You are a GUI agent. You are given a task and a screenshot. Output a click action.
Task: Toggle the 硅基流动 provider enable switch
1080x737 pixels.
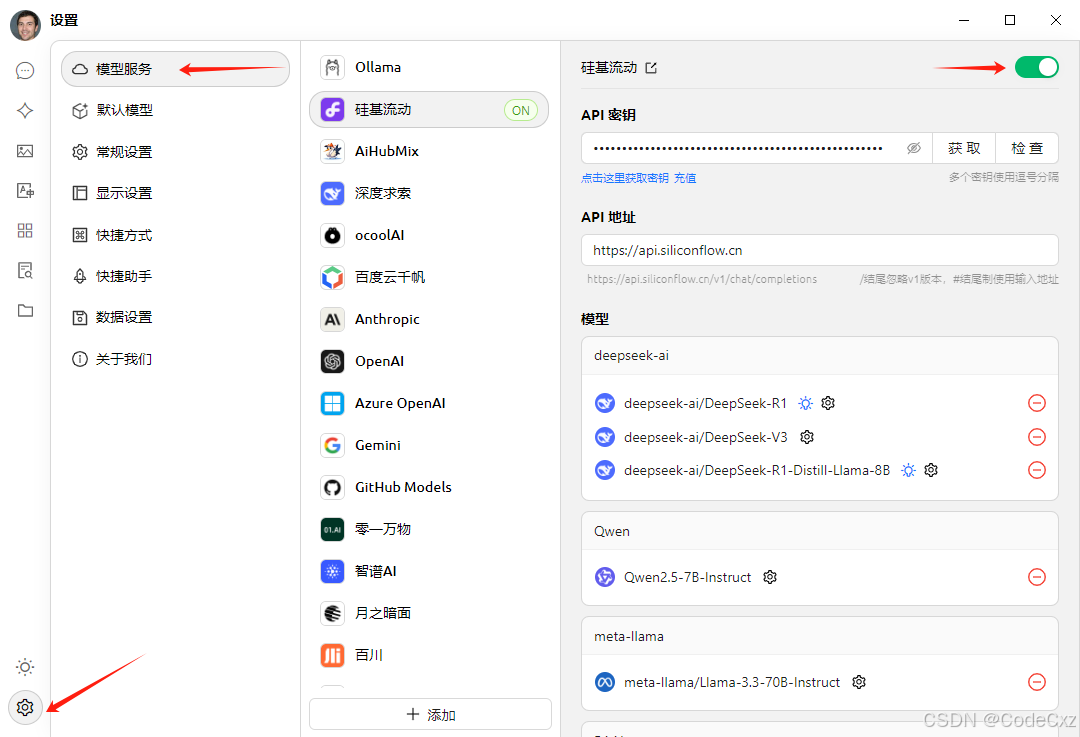[1037, 68]
